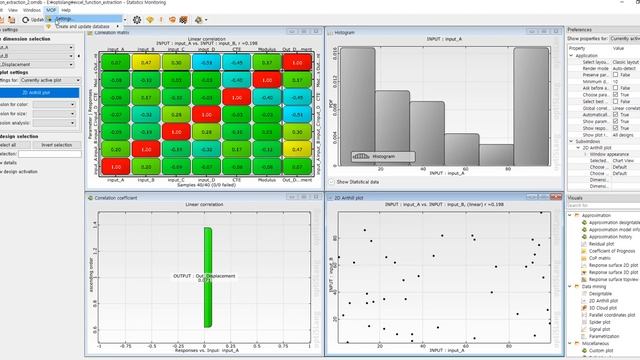The image size is (640, 360).
Task: Click the exclamation mark toolbar icon
Action: point(161,20)
